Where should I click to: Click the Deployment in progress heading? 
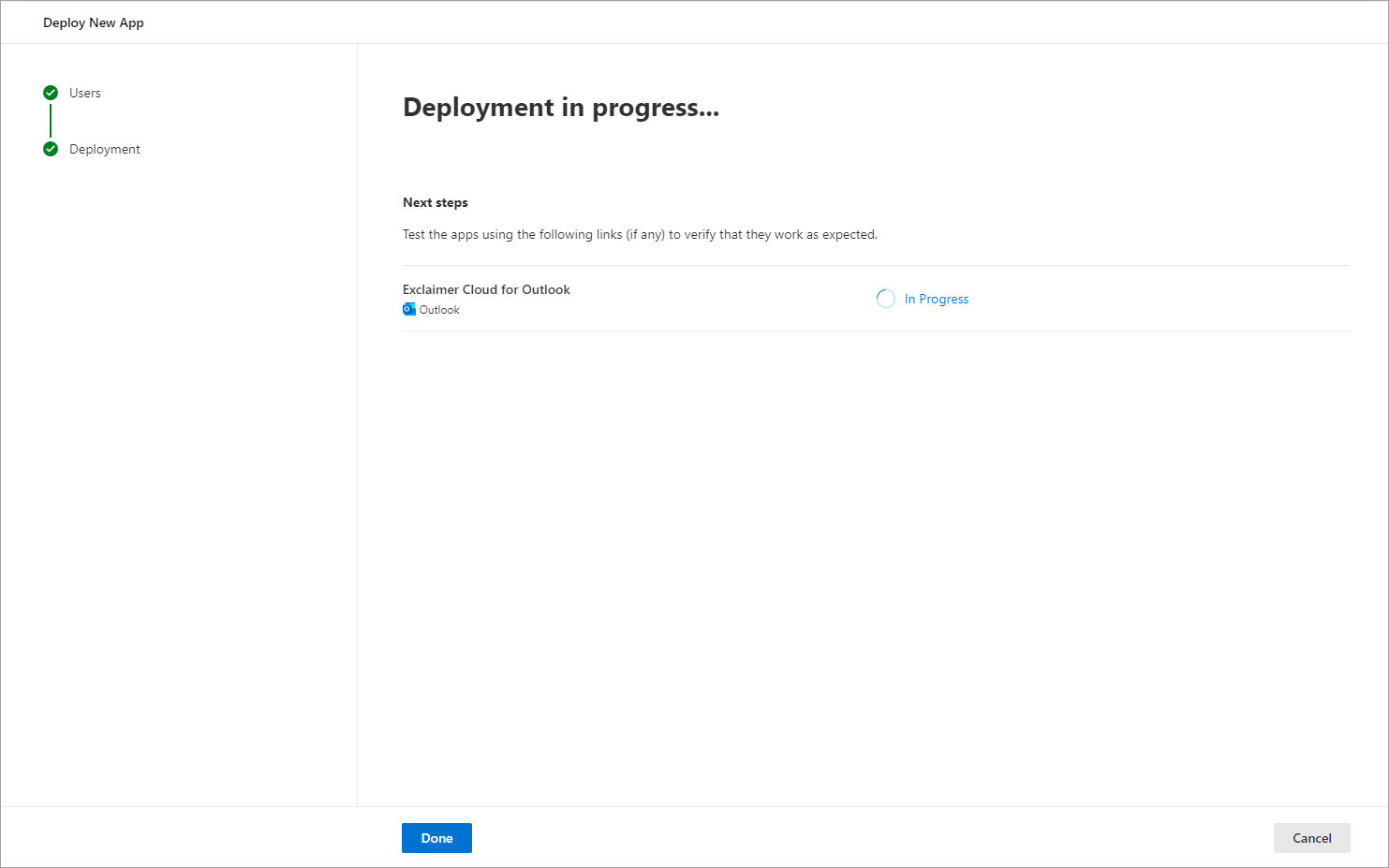[561, 108]
